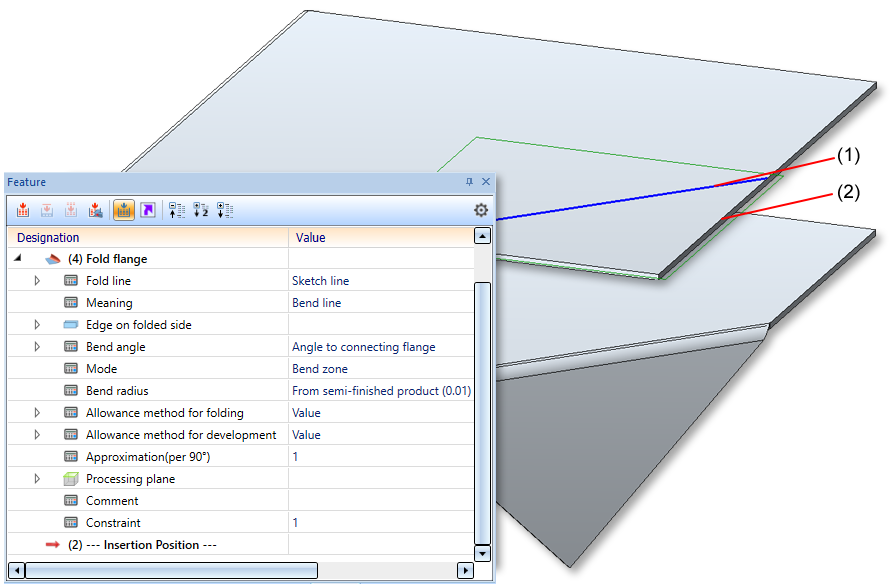Screen dimensions: 890x585
Task: Expand the Processing plane entry
Action: pos(37,478)
